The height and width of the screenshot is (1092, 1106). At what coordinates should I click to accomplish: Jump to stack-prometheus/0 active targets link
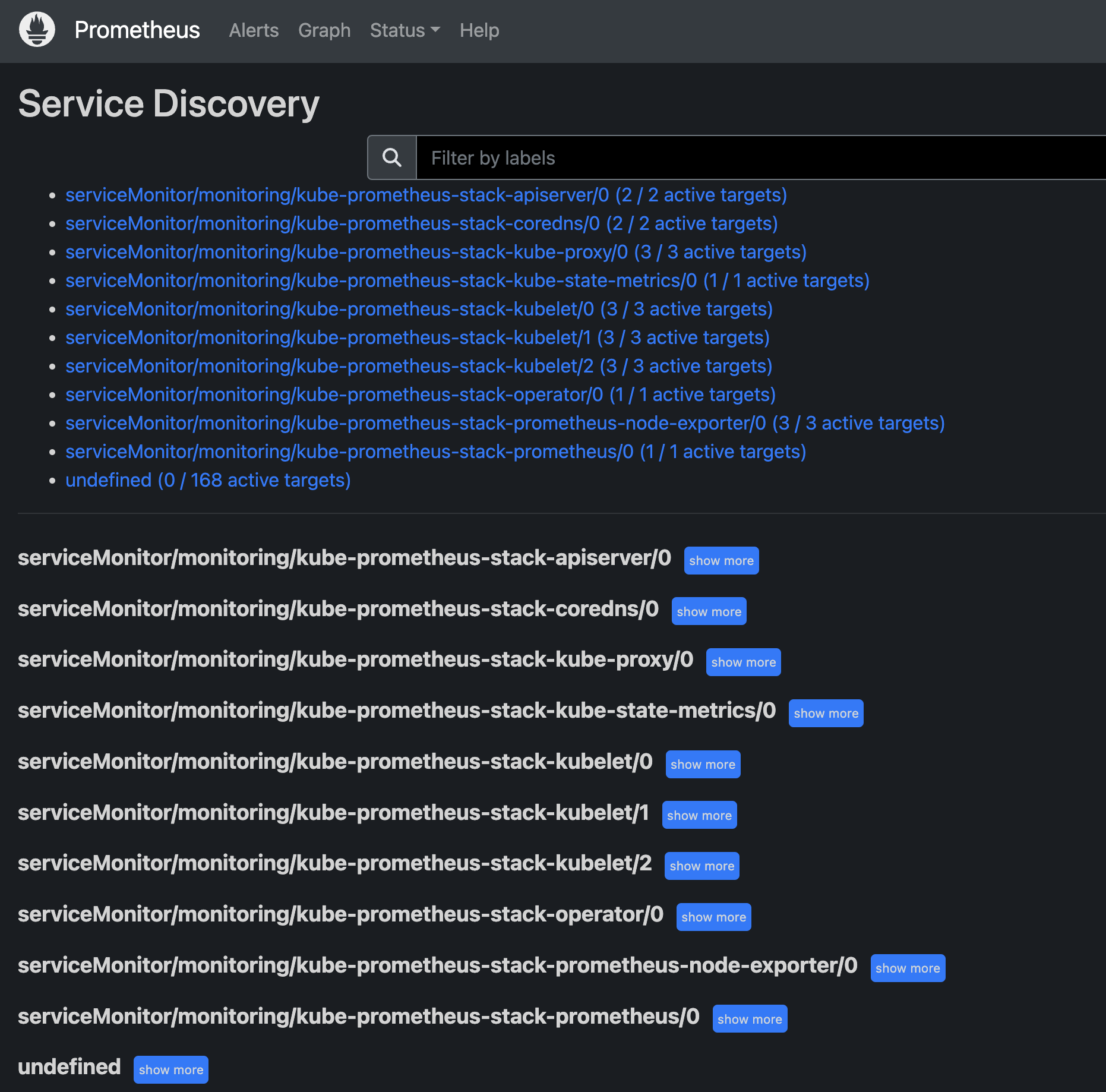pyautogui.click(x=436, y=452)
